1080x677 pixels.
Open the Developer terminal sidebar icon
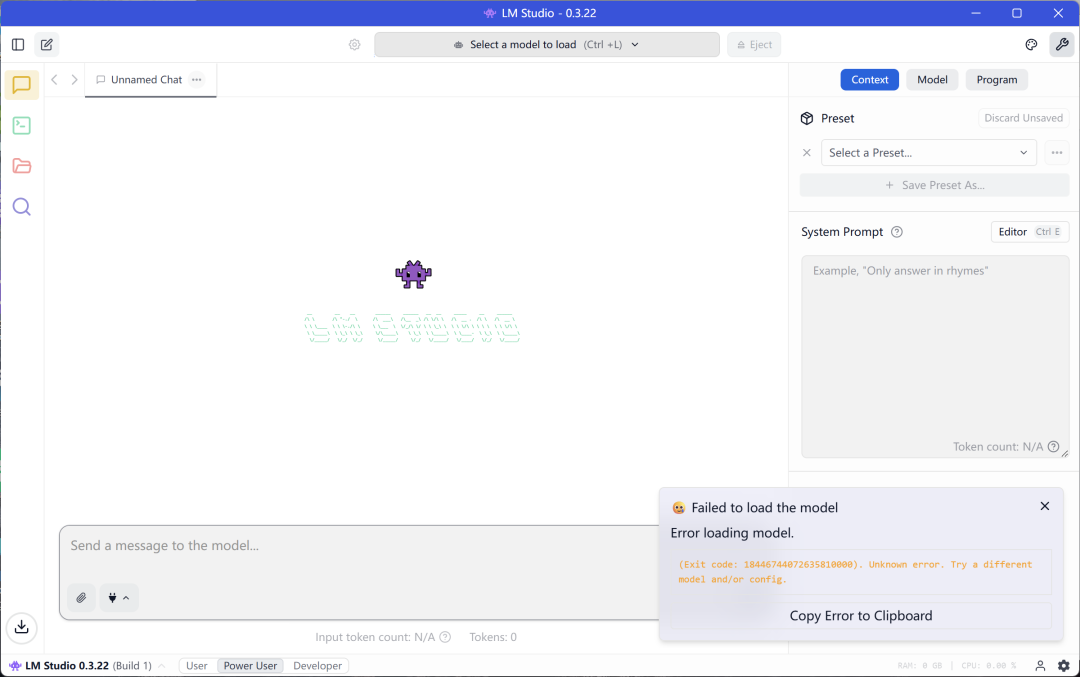pyautogui.click(x=21, y=125)
